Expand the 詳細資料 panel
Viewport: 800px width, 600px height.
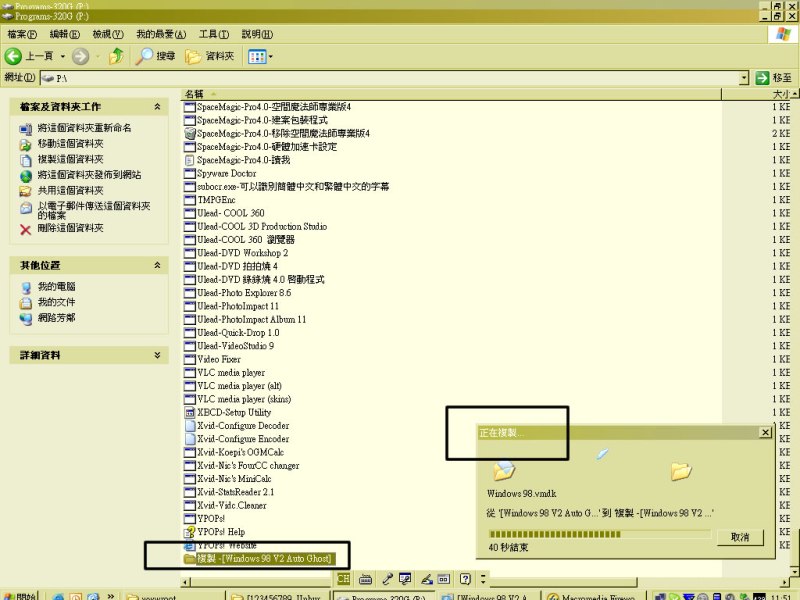point(157,355)
